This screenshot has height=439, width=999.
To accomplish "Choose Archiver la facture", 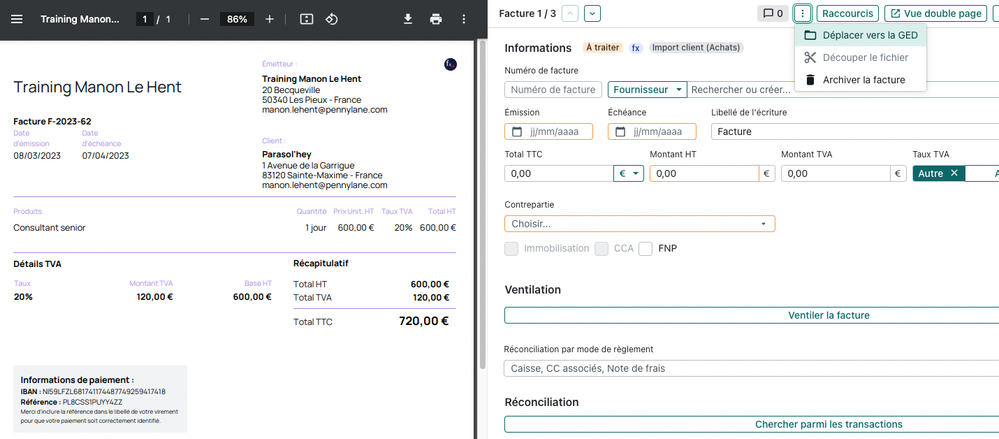I will pyautogui.click(x=863, y=80).
